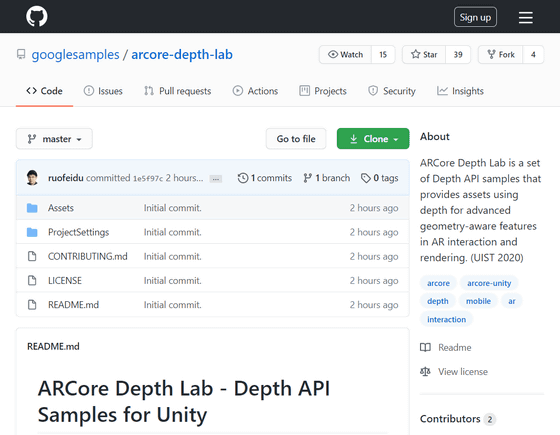Open Initial commit message in Assets row
Screen dimensions: 560x435
[172, 208]
